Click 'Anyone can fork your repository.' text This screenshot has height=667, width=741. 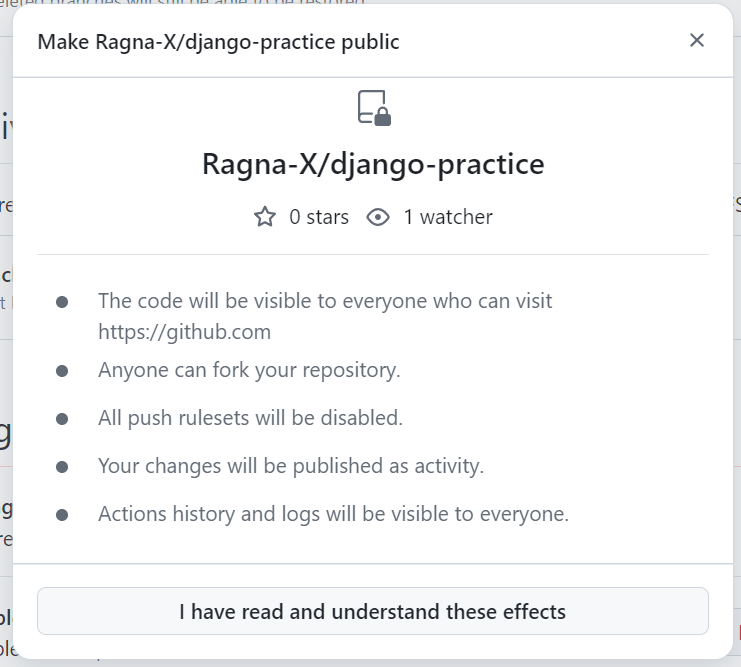(x=249, y=370)
